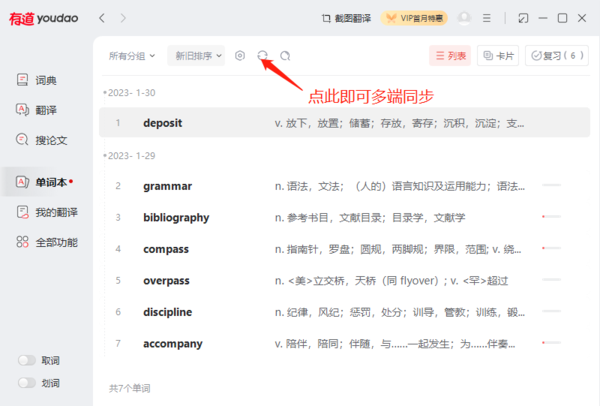Select 搜论文 in the sidebar
The height and width of the screenshot is (406, 600).
tap(42, 139)
